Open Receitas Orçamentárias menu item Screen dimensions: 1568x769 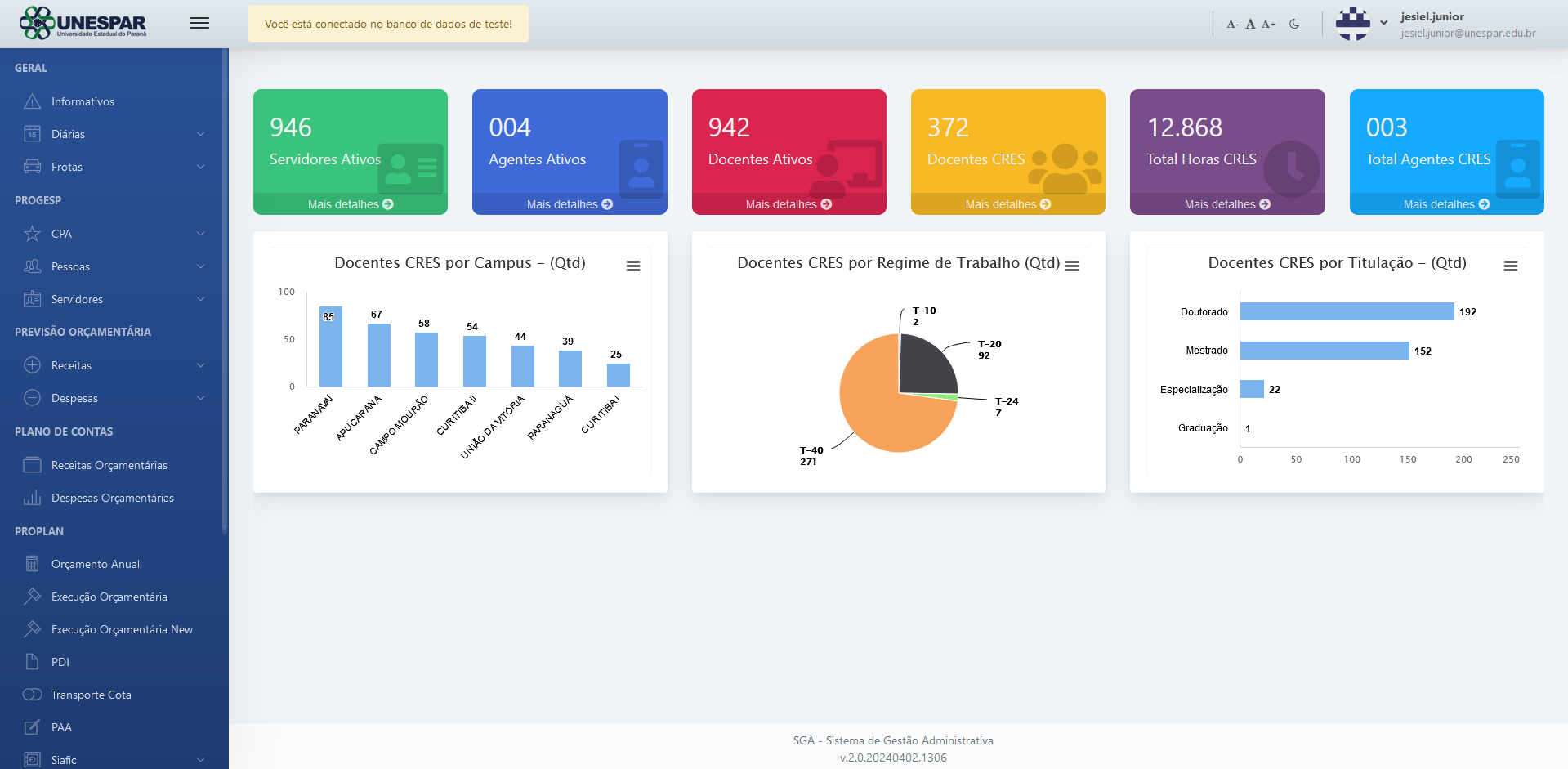(109, 465)
